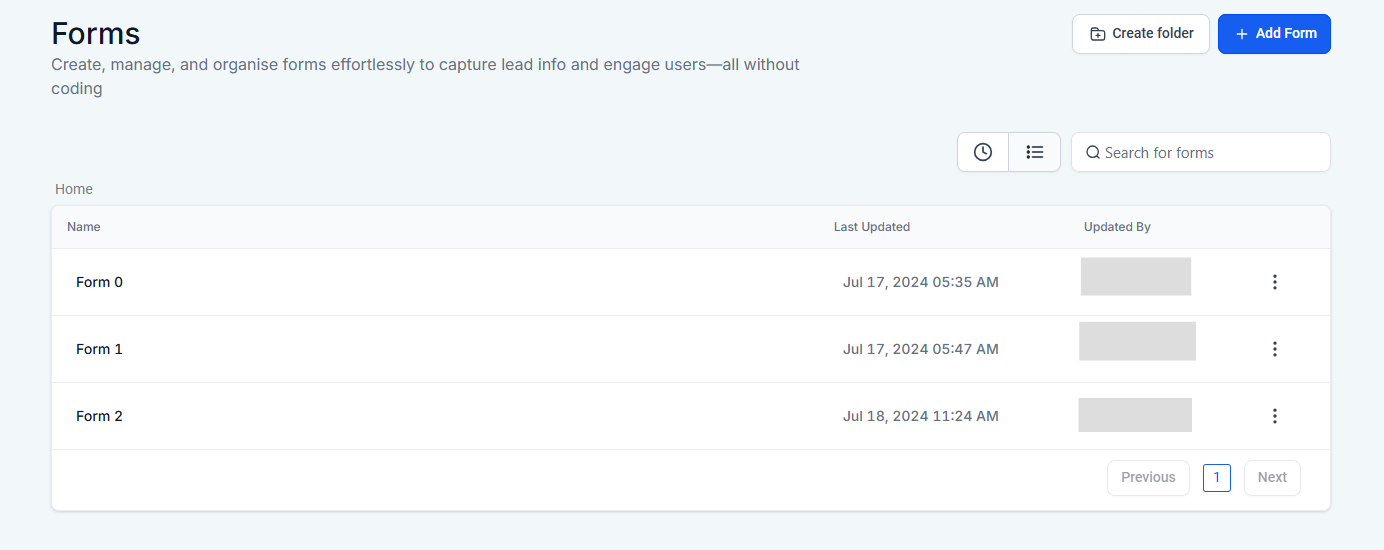
Task: Switch to list view icon
Action: [1035, 152]
